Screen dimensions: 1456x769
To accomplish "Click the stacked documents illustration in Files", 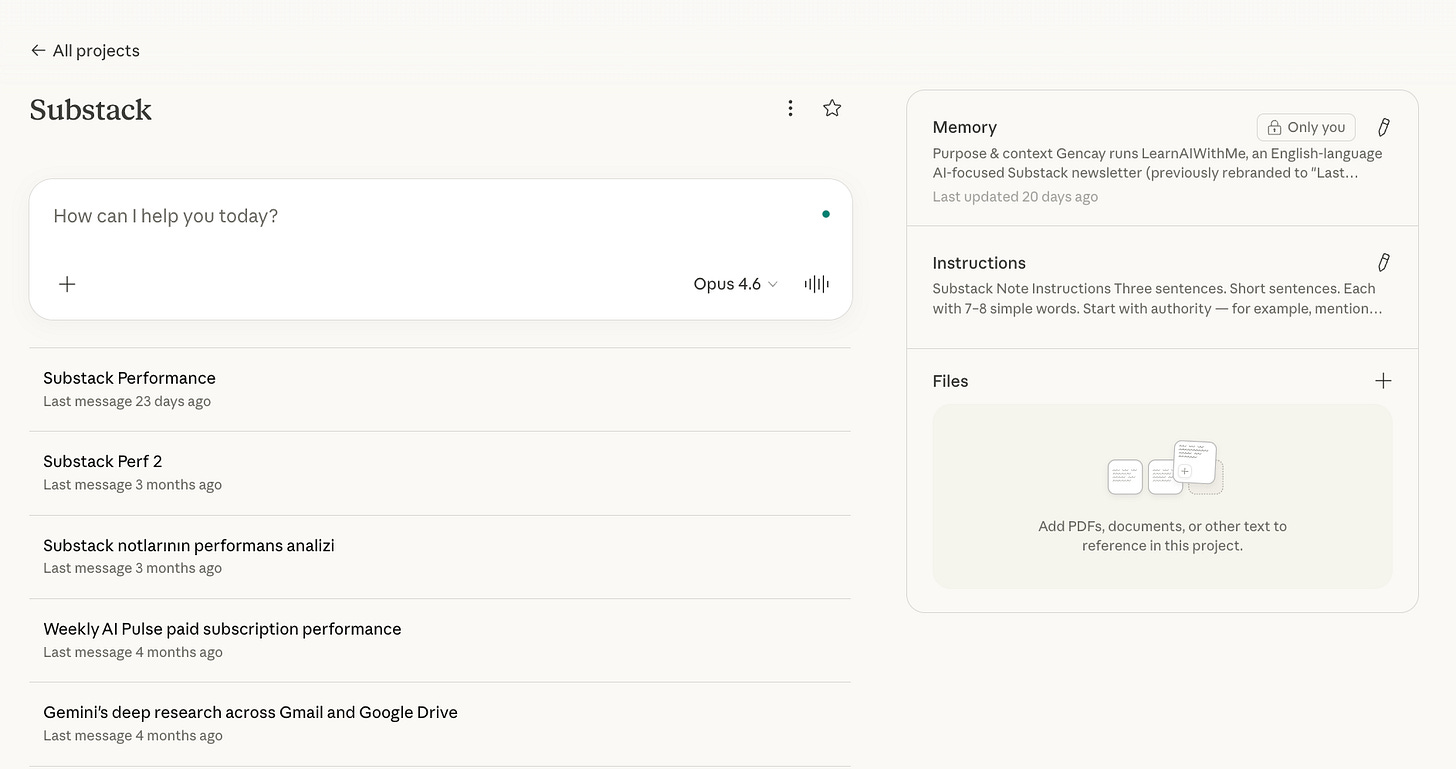I will [x=1166, y=467].
